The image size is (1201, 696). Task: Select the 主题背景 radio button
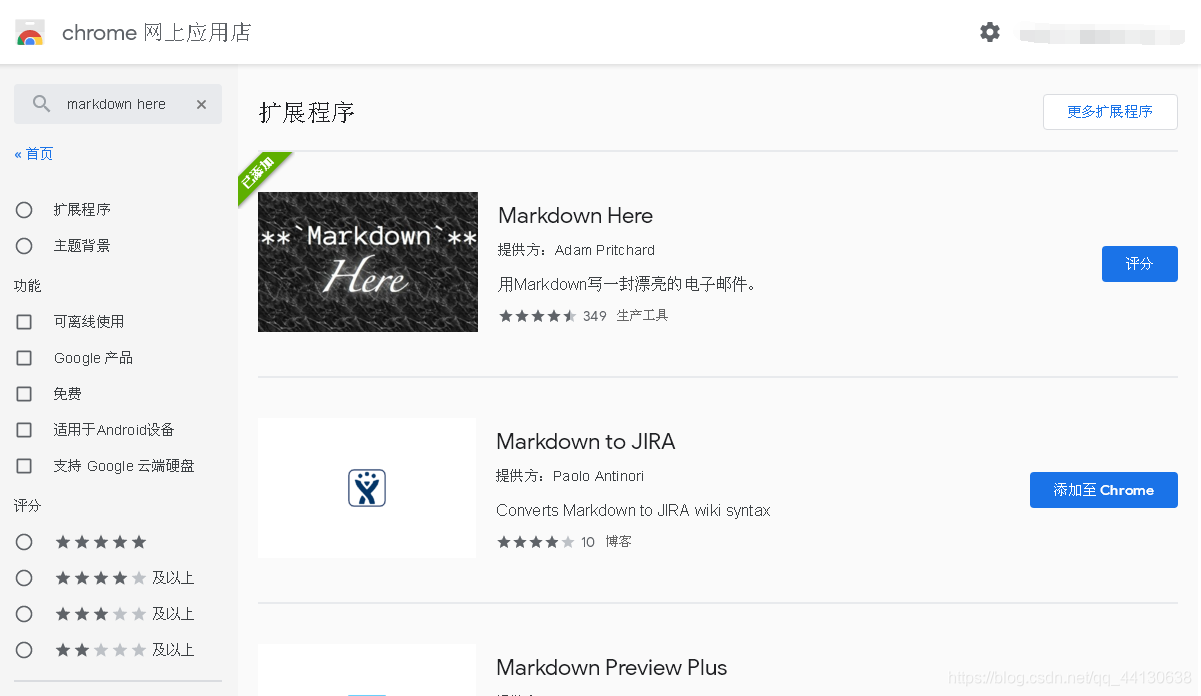24,246
